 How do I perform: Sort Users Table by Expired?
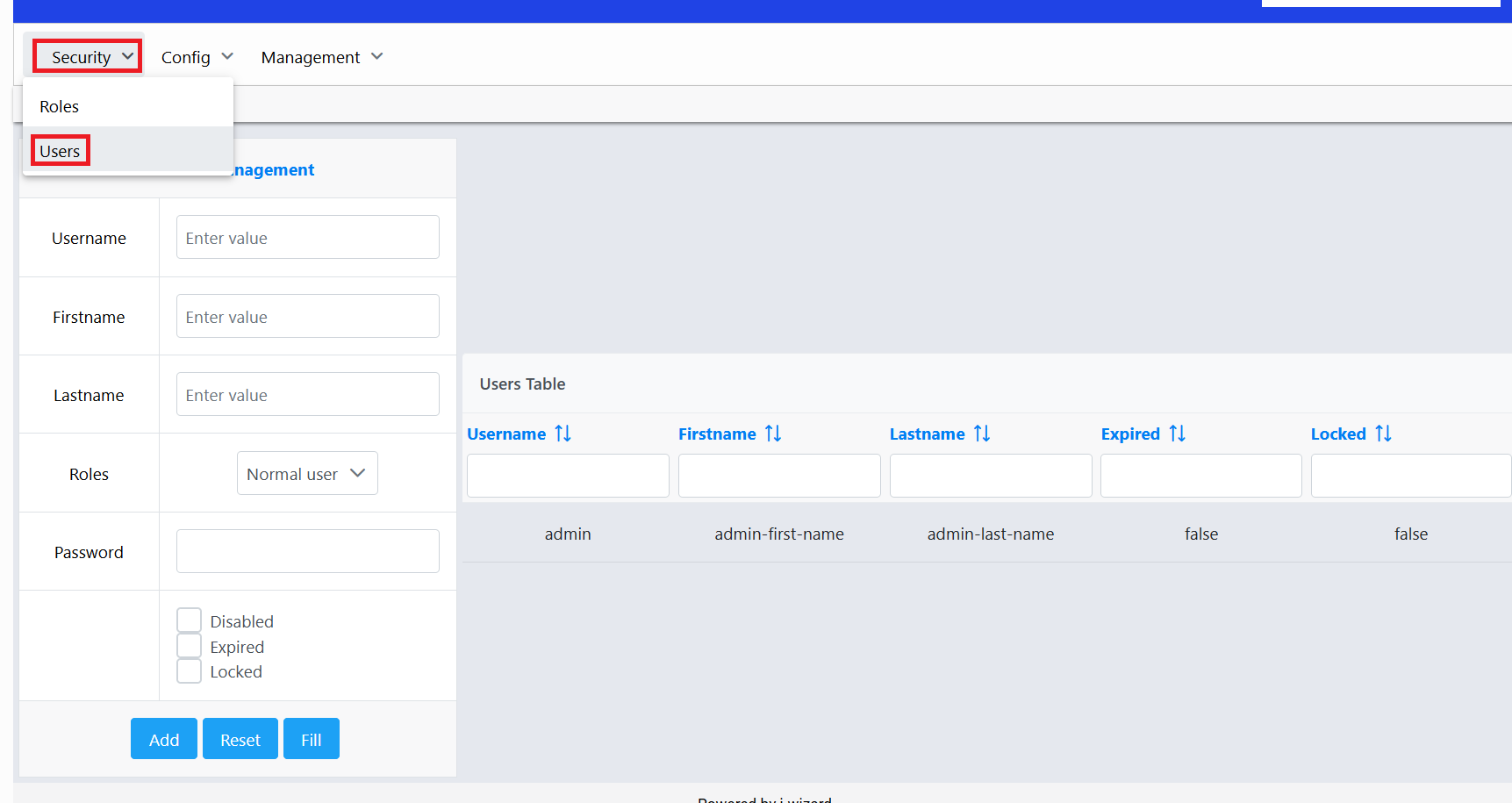pos(1178,434)
